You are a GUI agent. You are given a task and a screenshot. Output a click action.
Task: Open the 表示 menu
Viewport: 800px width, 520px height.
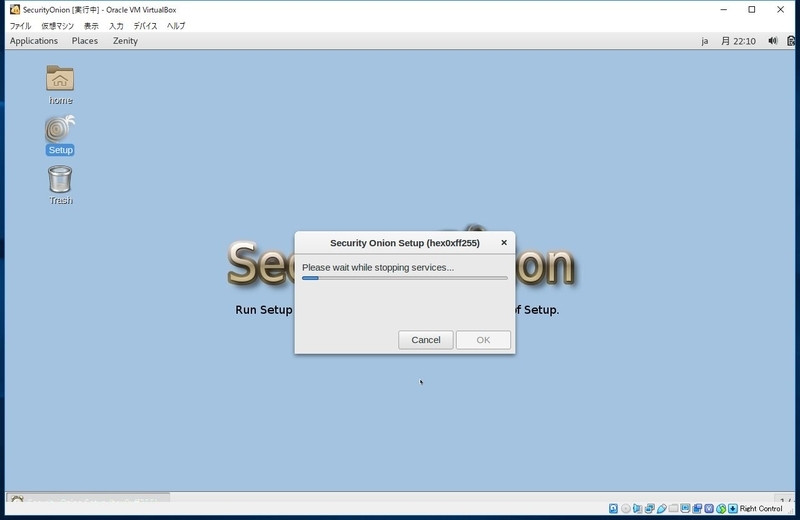(91, 26)
